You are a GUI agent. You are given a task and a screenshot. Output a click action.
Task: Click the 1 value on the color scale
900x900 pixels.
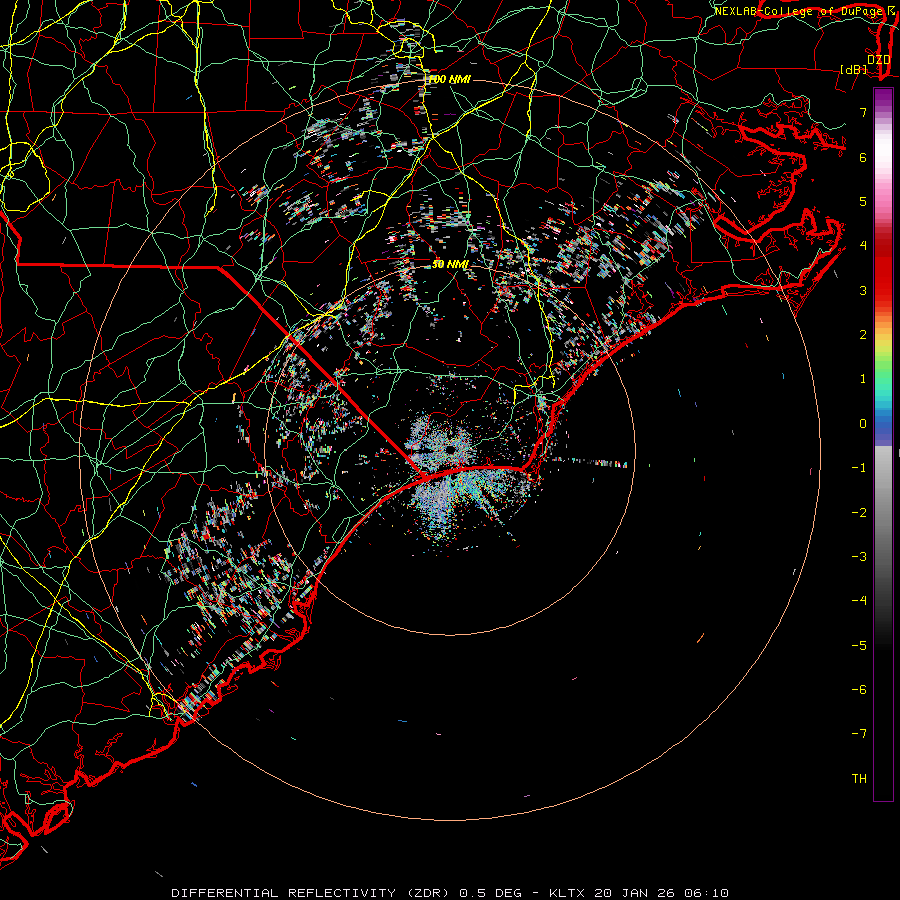[x=863, y=379]
